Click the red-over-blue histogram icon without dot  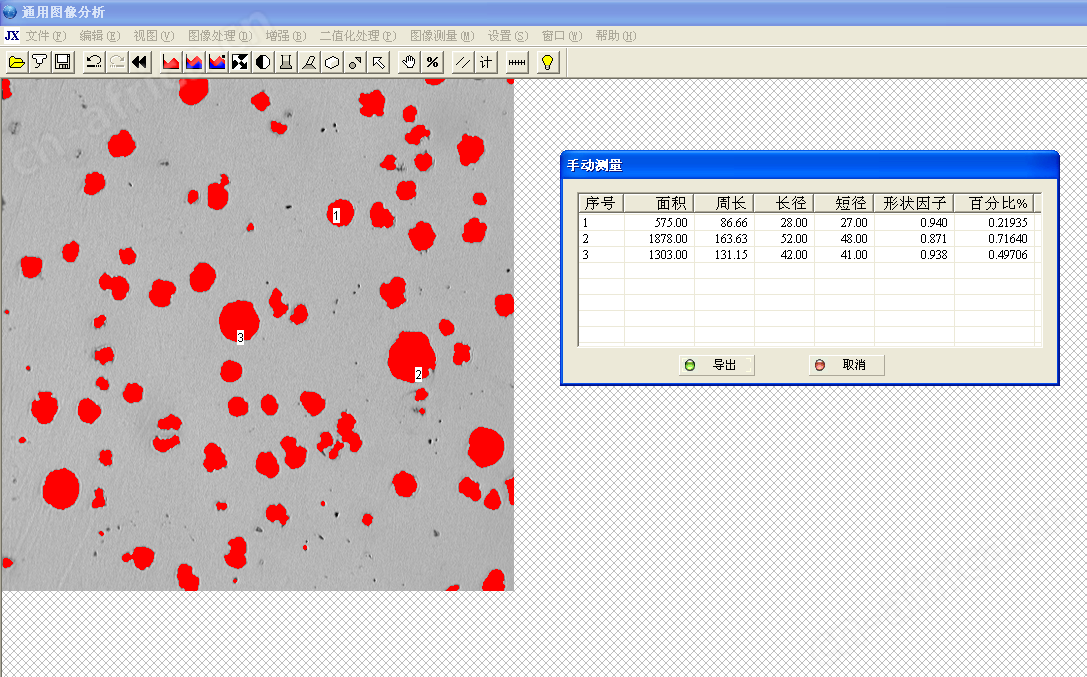click(x=194, y=62)
